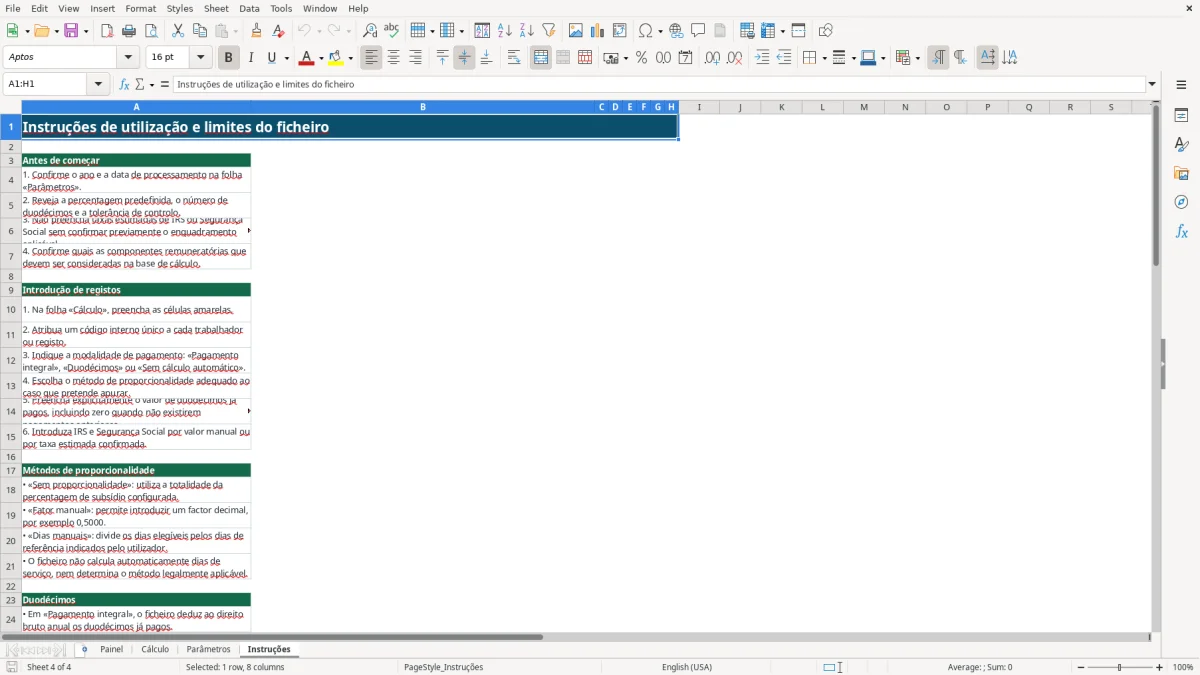
Task: Open the Data menu
Action: pos(249,8)
